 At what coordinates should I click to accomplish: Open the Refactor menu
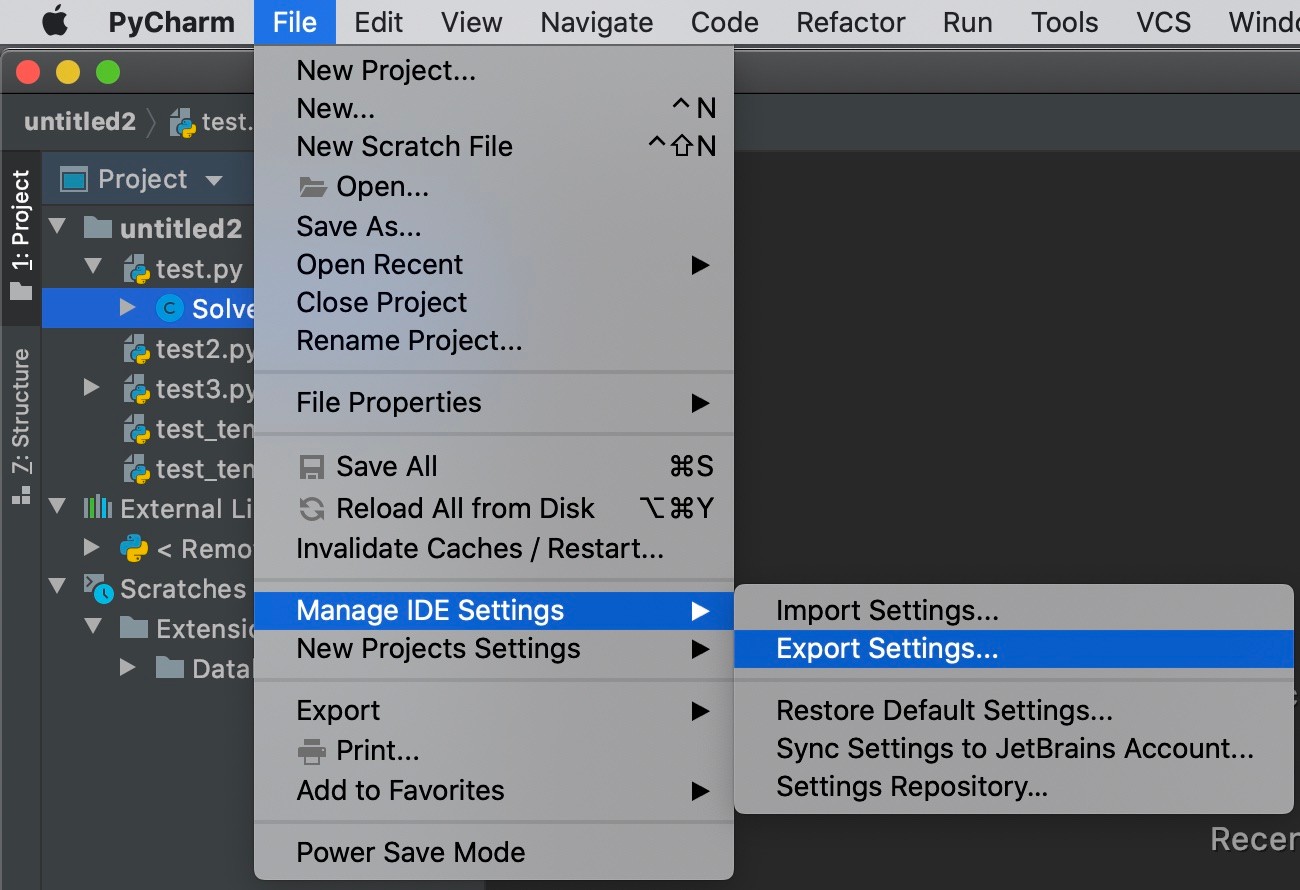[x=850, y=22]
